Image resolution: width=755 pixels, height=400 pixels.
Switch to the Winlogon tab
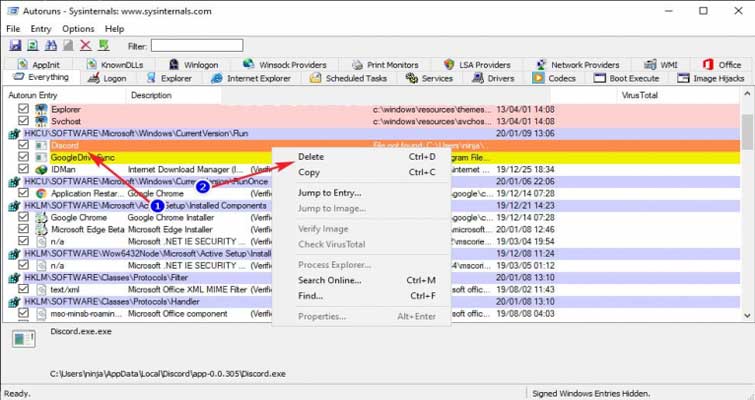(194, 65)
